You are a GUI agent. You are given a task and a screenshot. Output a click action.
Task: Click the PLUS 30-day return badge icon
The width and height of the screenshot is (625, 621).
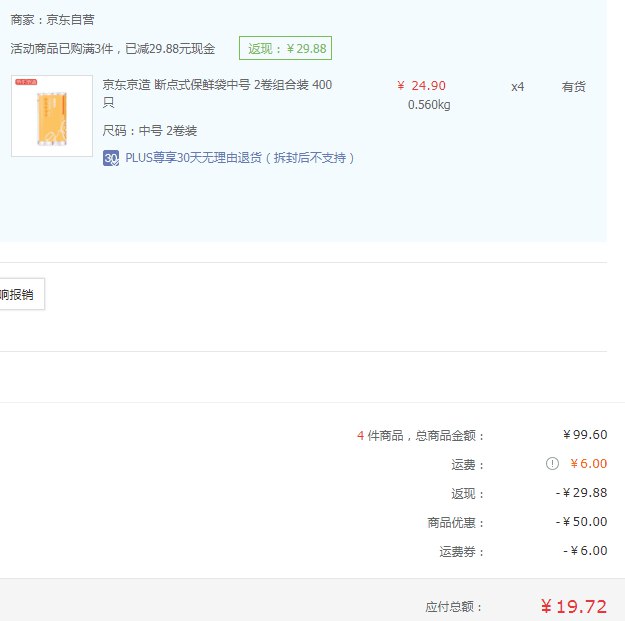[x=111, y=158]
